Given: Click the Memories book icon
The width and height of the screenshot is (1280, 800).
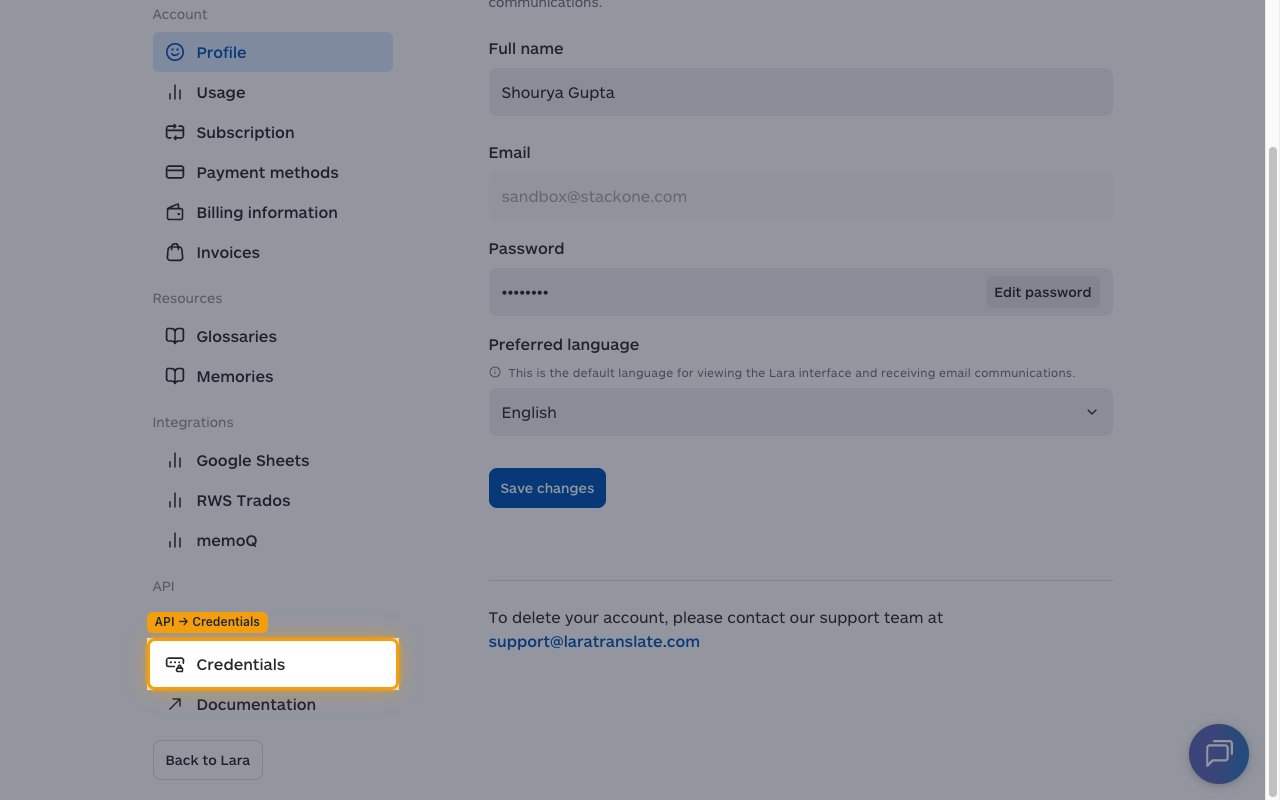Looking at the screenshot, I should (x=175, y=376).
